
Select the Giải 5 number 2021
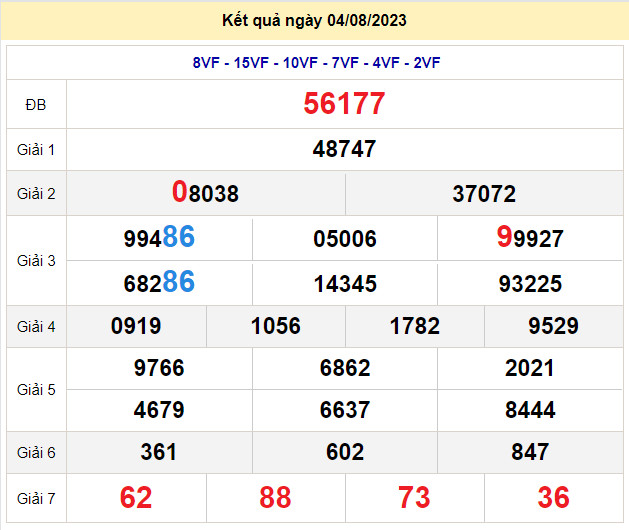530,368
